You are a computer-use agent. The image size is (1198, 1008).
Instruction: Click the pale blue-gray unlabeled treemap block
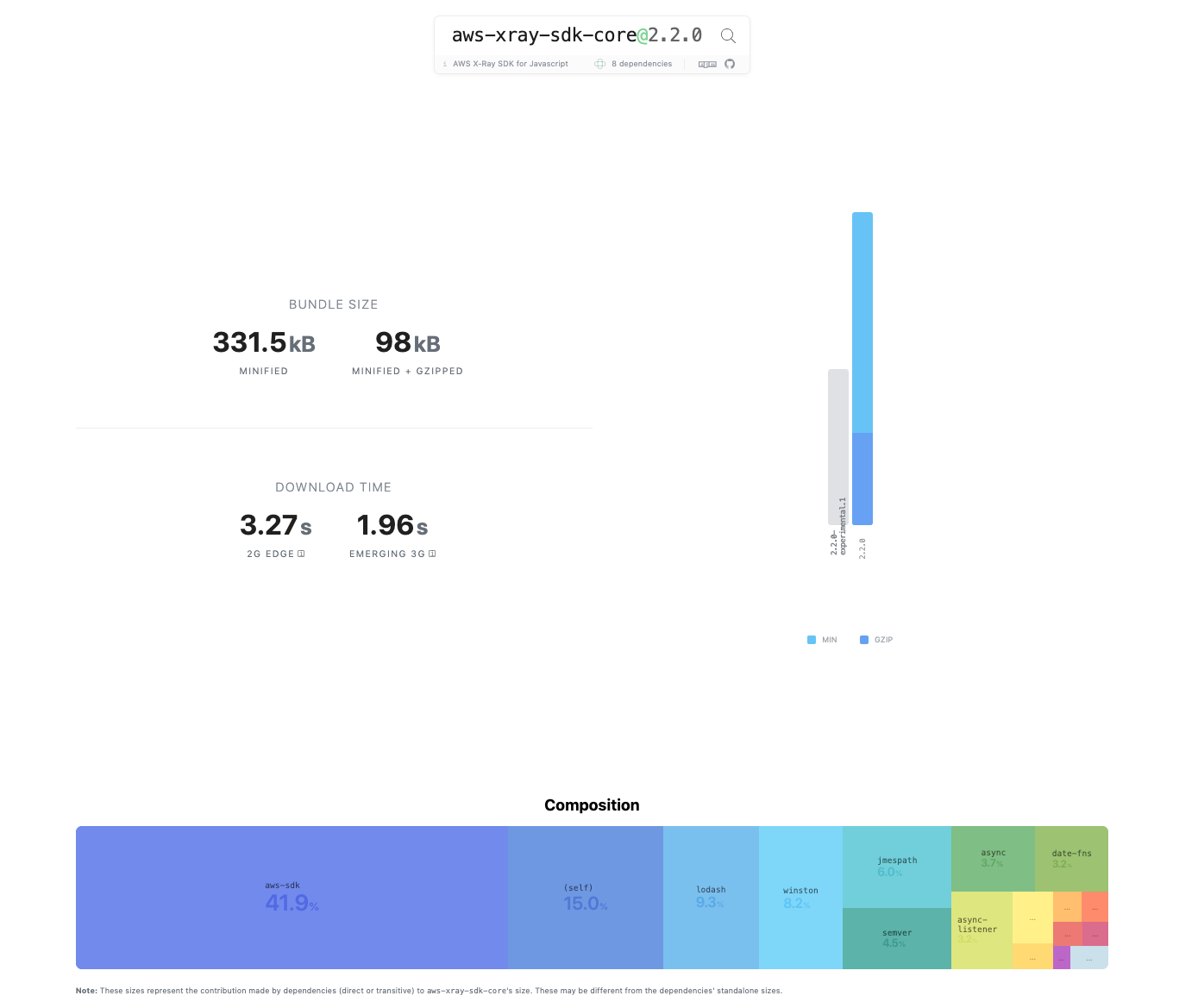coord(1089,957)
